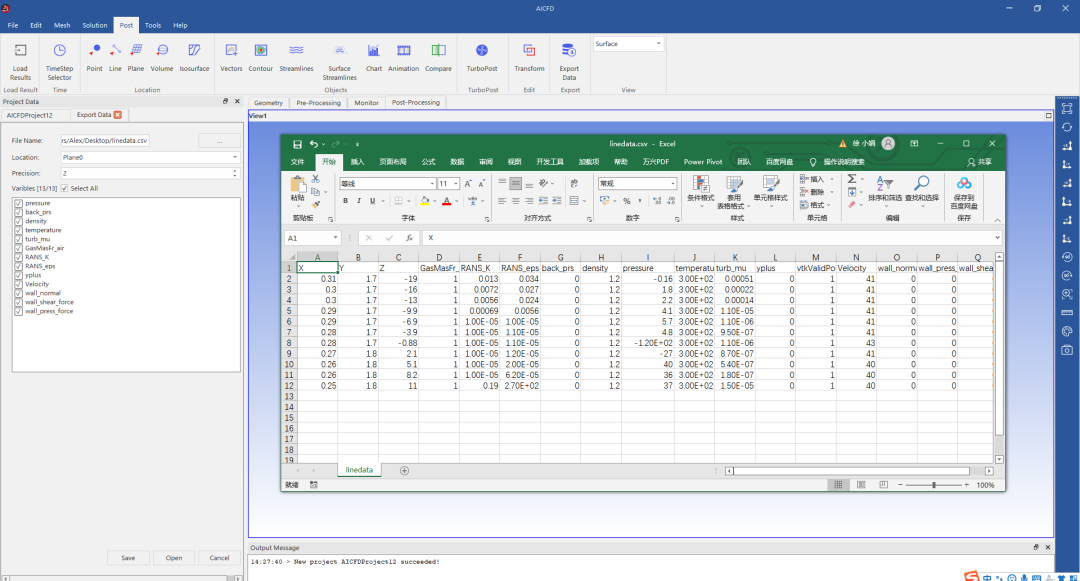The height and width of the screenshot is (581, 1080).
Task: Click the Excel zoom slider handle
Action: pos(934,485)
